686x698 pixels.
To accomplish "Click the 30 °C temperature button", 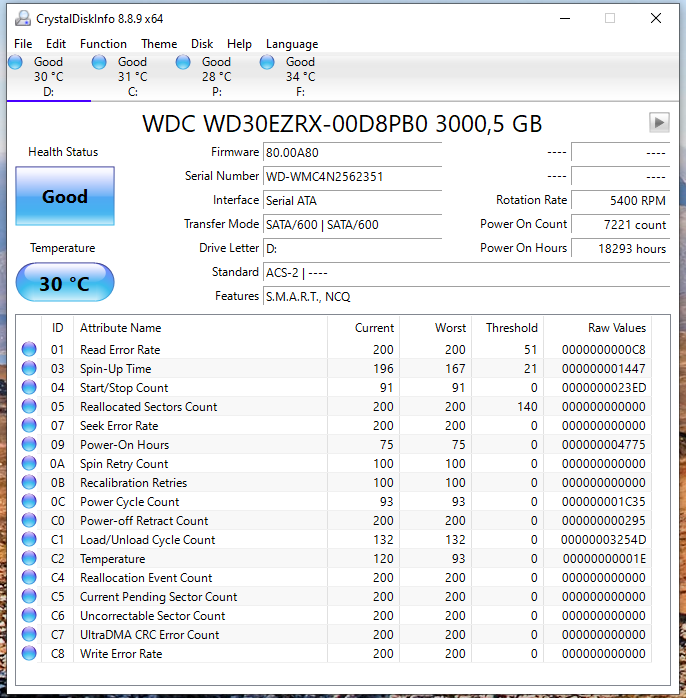I will click(65, 282).
